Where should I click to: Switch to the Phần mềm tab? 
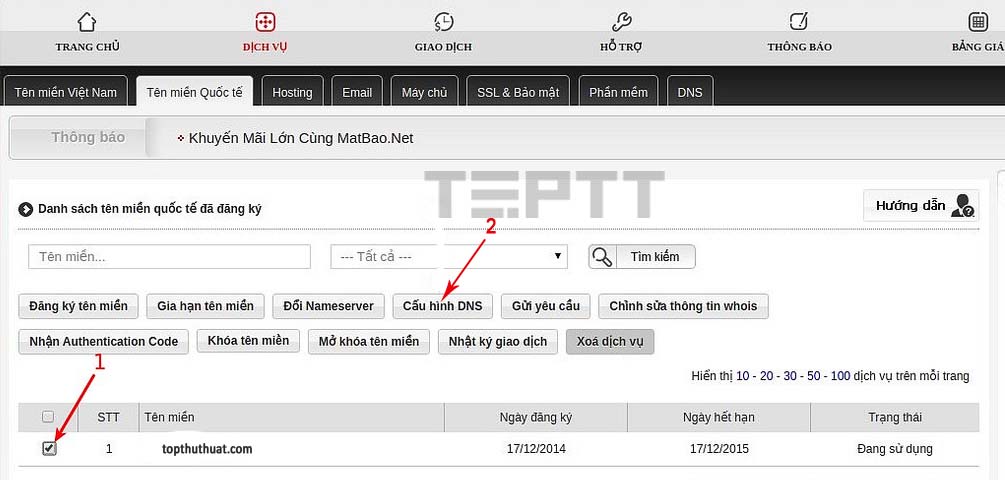[618, 91]
